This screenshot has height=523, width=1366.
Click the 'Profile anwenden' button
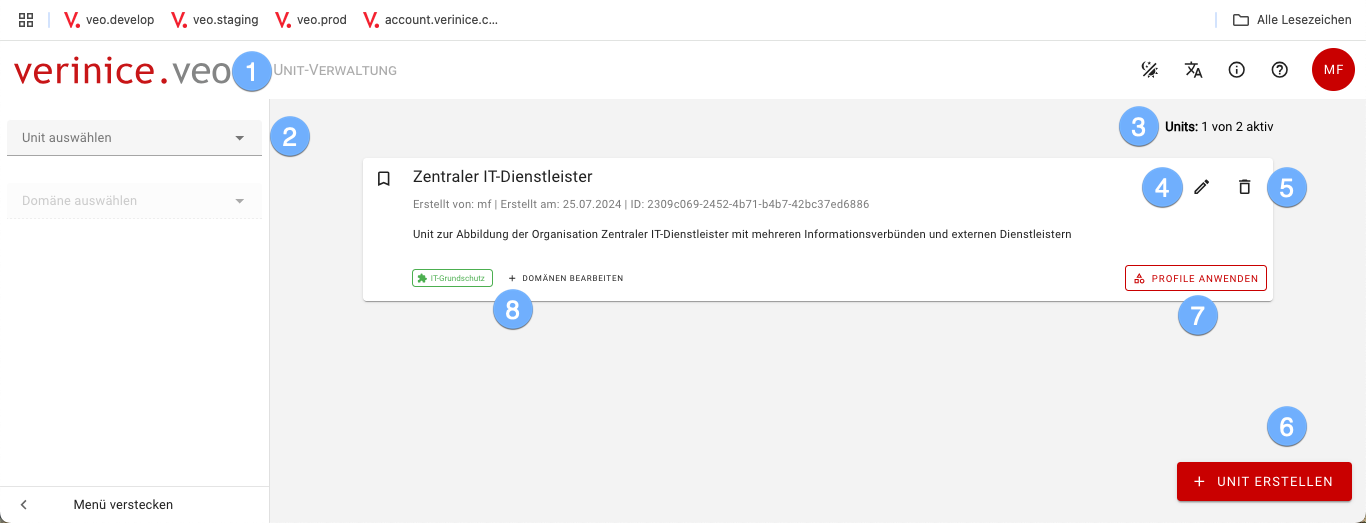1196,278
